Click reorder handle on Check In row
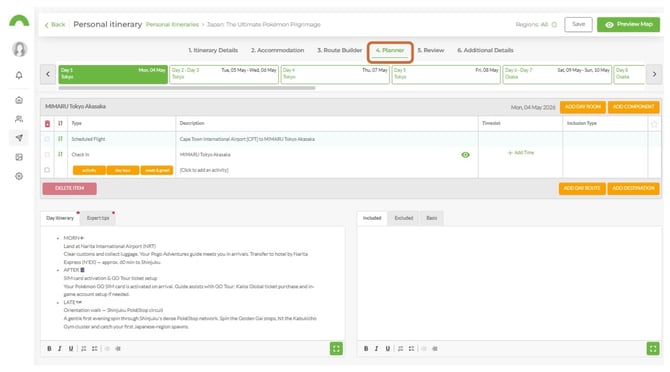The image size is (670, 372). pos(60,154)
